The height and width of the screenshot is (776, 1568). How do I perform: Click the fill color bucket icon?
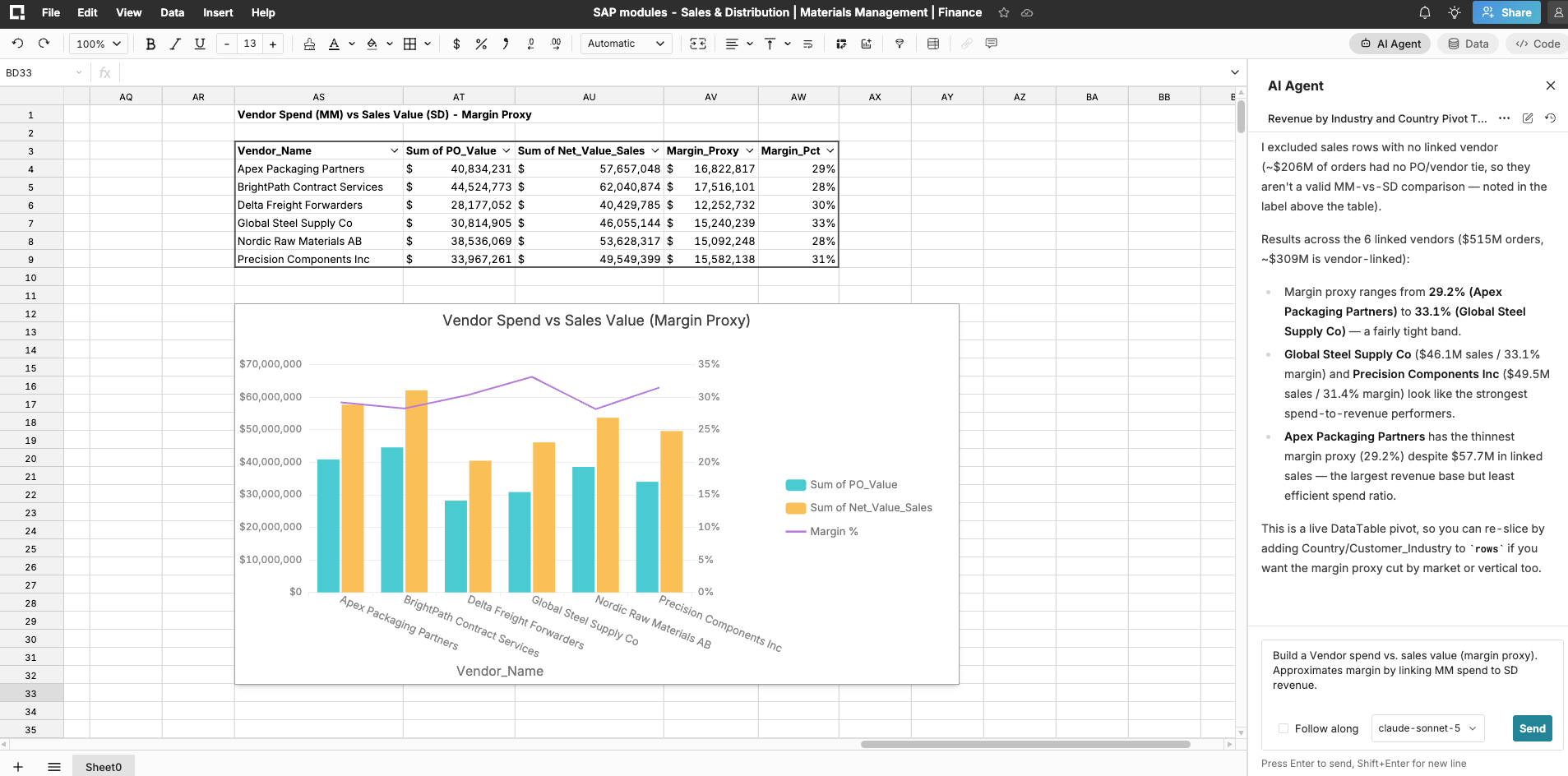(x=372, y=44)
